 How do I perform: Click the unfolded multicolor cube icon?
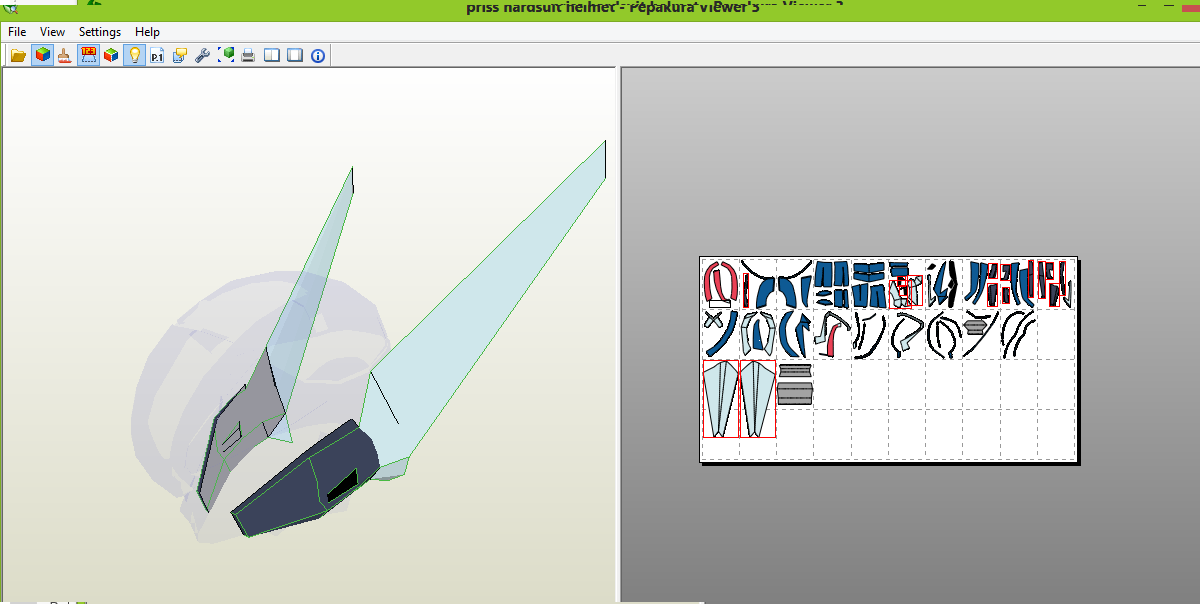coord(111,56)
